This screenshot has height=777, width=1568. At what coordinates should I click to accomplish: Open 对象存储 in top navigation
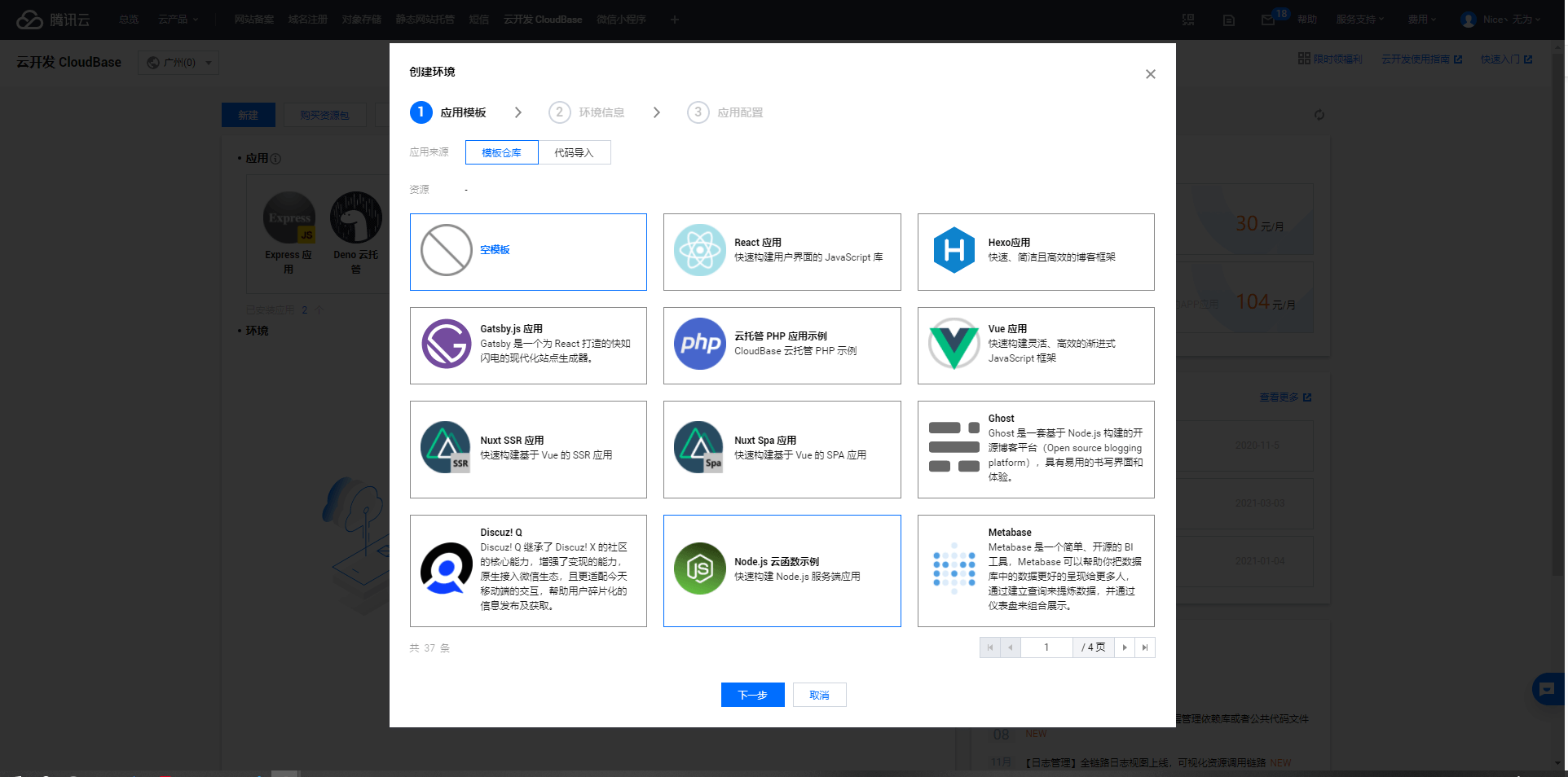pyautogui.click(x=362, y=20)
